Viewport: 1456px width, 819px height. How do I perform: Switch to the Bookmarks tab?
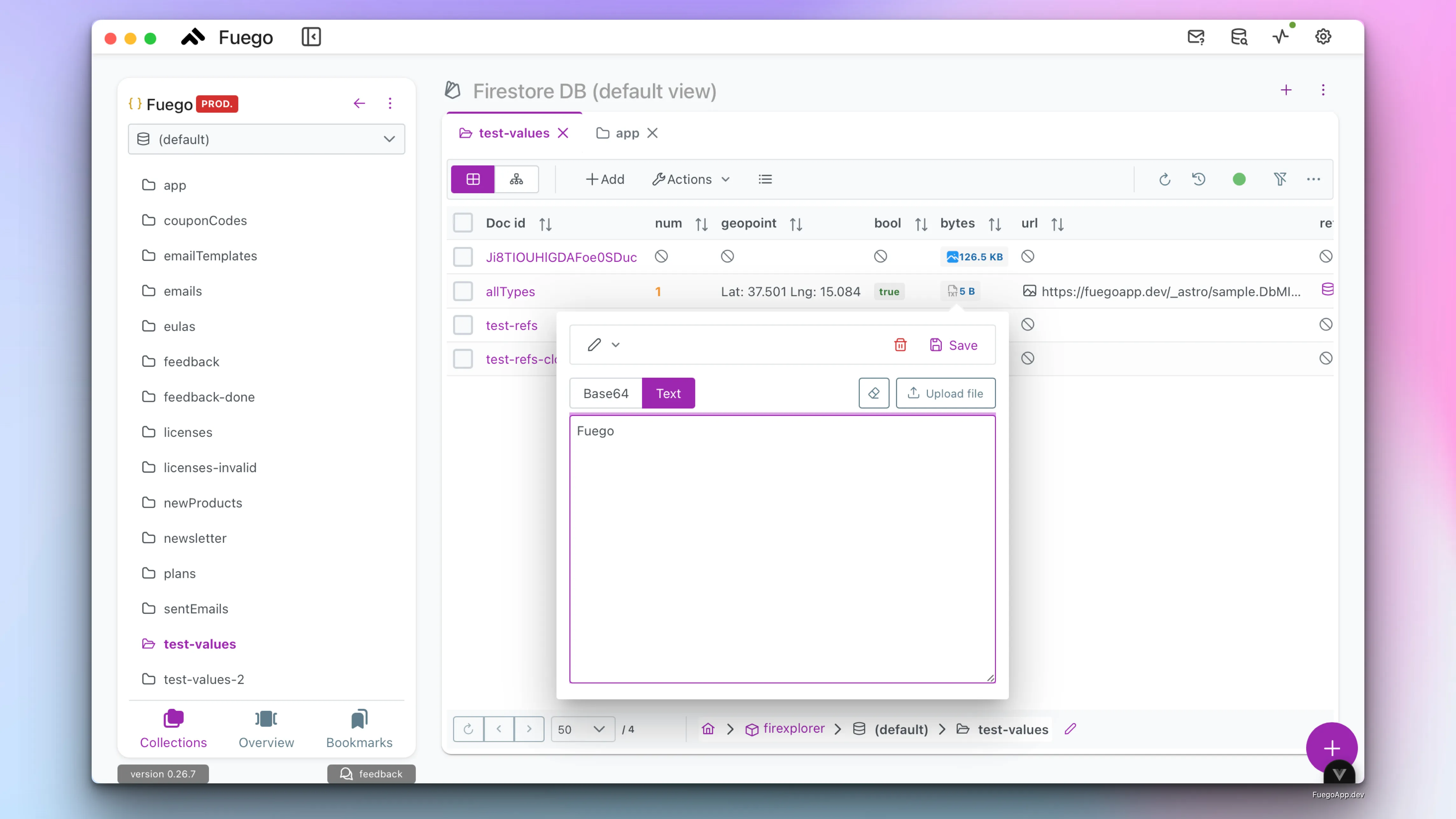pyautogui.click(x=359, y=729)
